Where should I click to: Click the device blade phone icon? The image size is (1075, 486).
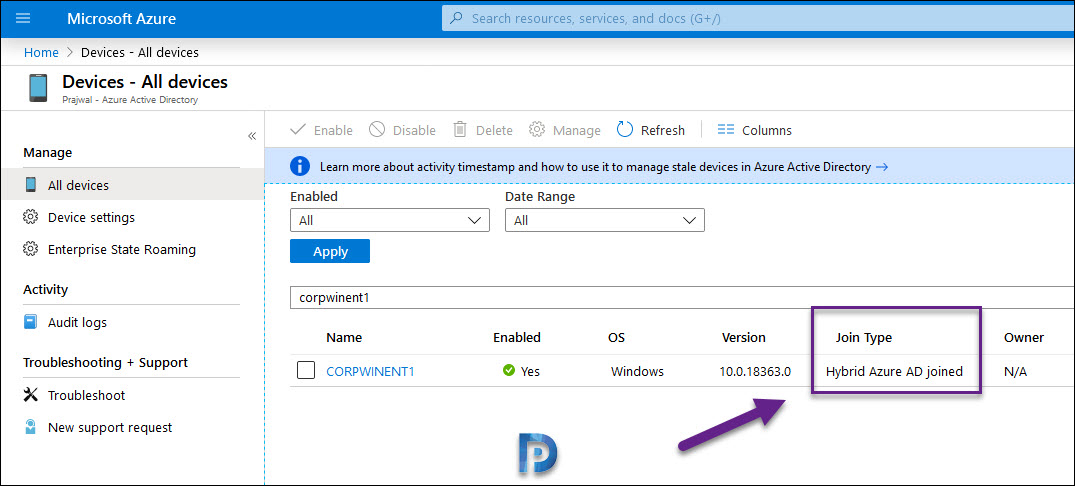38,88
